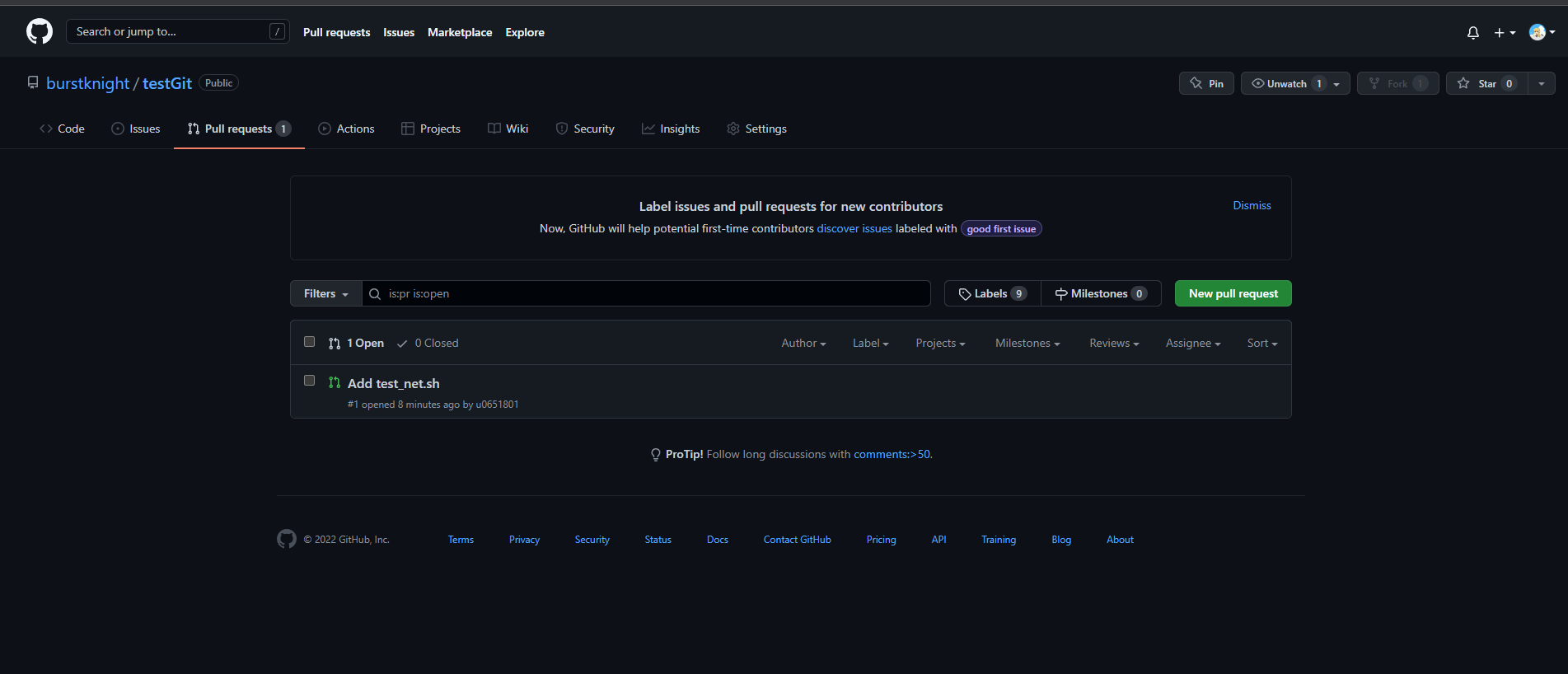Screen dimensions: 1568x674
Task: Click the slash shortcut icon in search bar
Action: (x=278, y=31)
